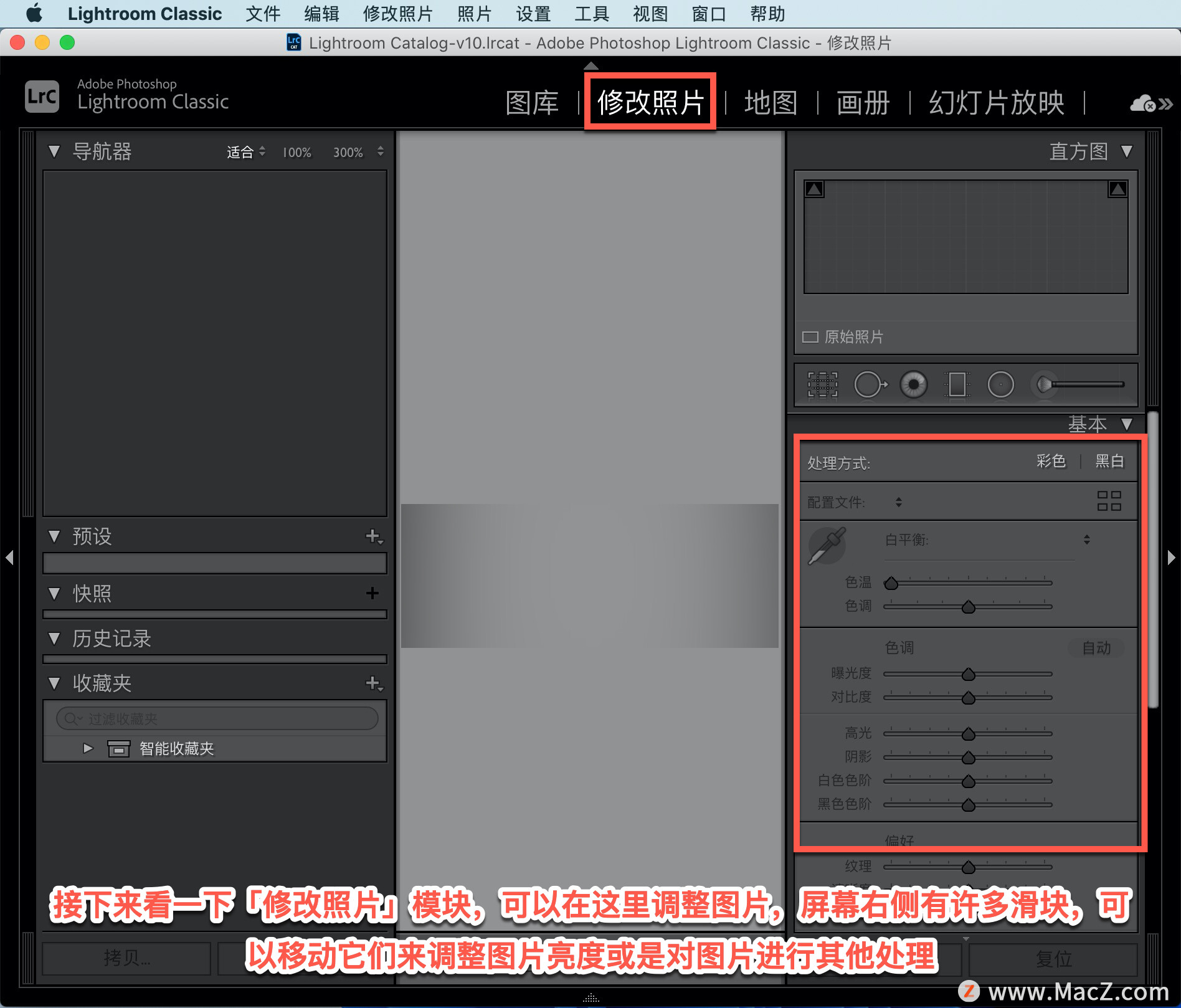Screen dimensions: 1181x1008
Task: Click the 拷贝 button
Action: point(126,958)
